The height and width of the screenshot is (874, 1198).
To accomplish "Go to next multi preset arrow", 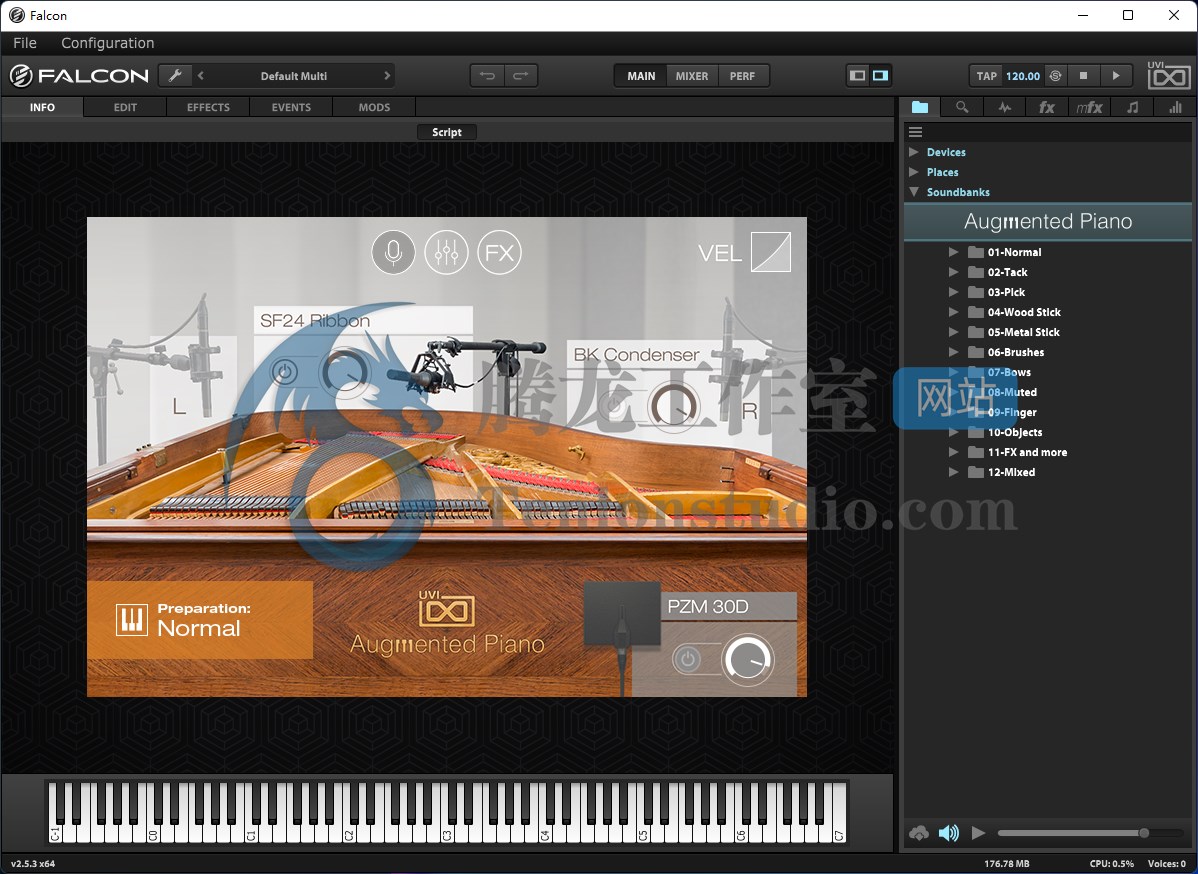I will click(x=387, y=76).
